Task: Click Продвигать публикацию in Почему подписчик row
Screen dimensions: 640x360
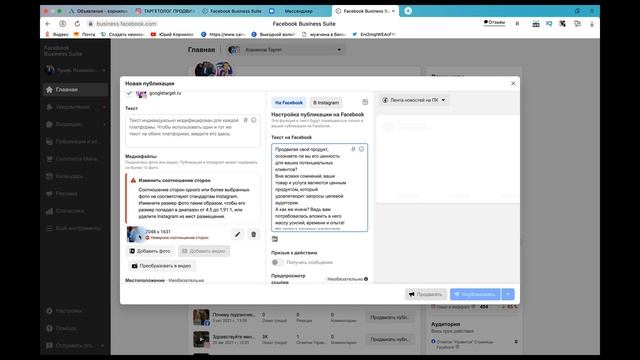Action: tap(389, 317)
